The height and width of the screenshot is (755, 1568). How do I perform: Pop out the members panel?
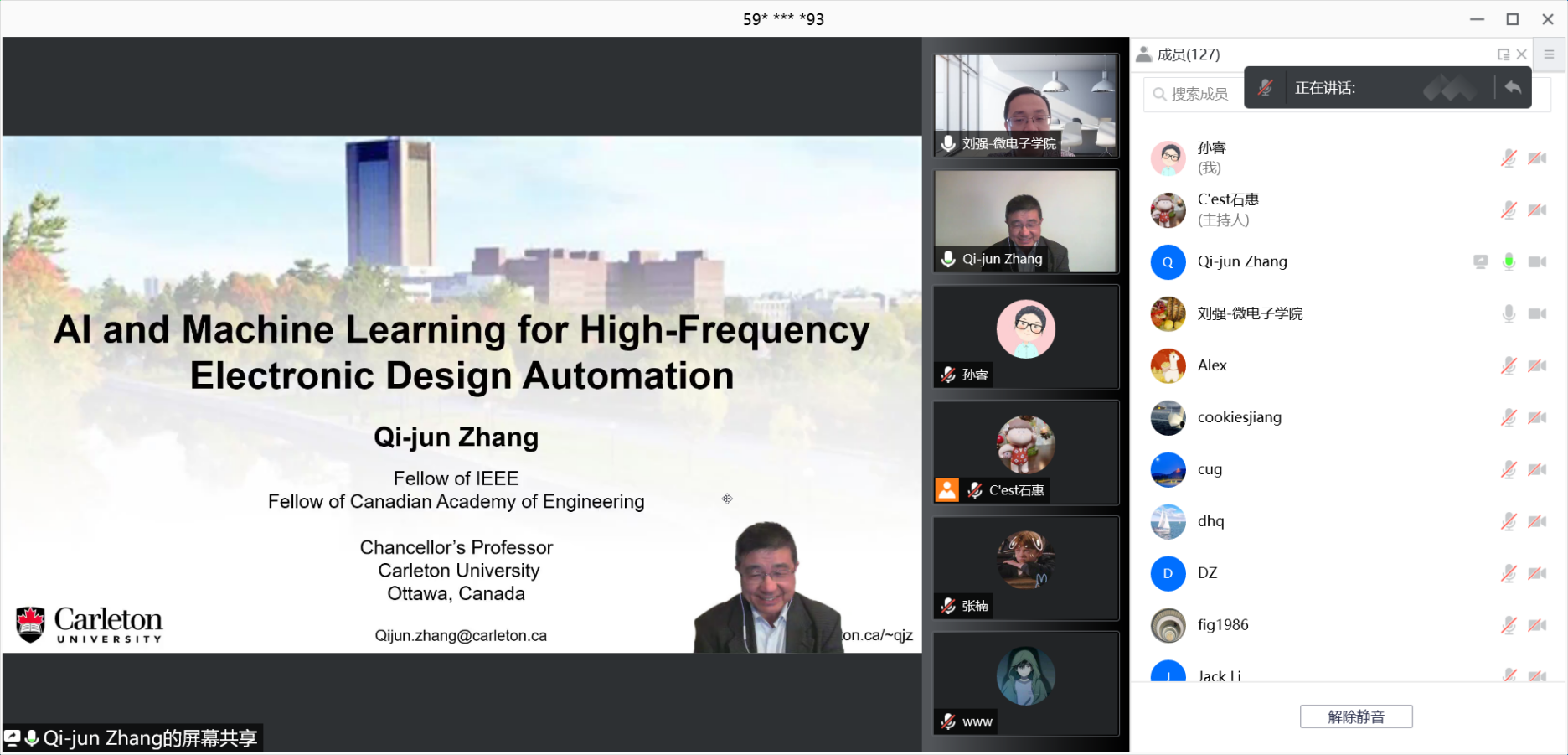(x=1504, y=54)
